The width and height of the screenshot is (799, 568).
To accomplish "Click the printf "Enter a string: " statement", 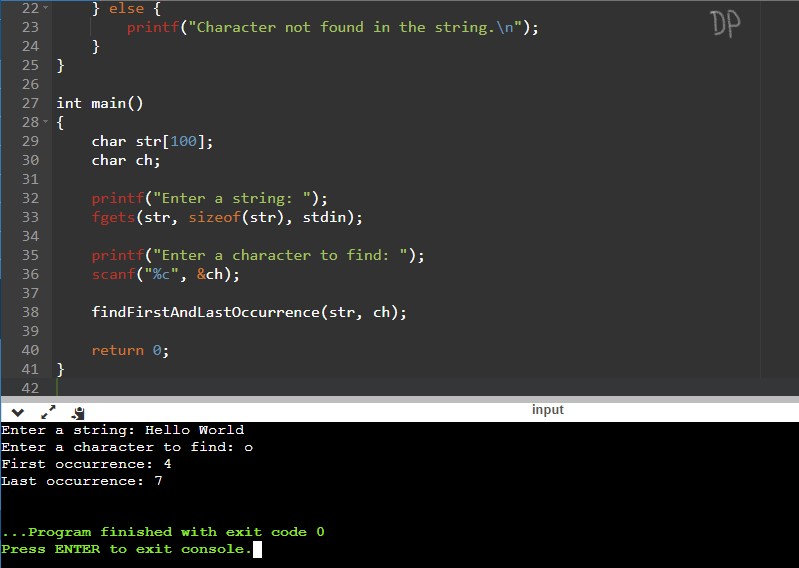I will tap(209, 198).
